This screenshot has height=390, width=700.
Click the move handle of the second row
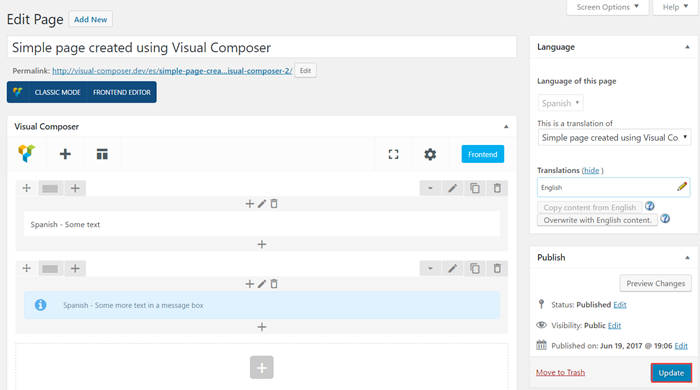27,268
